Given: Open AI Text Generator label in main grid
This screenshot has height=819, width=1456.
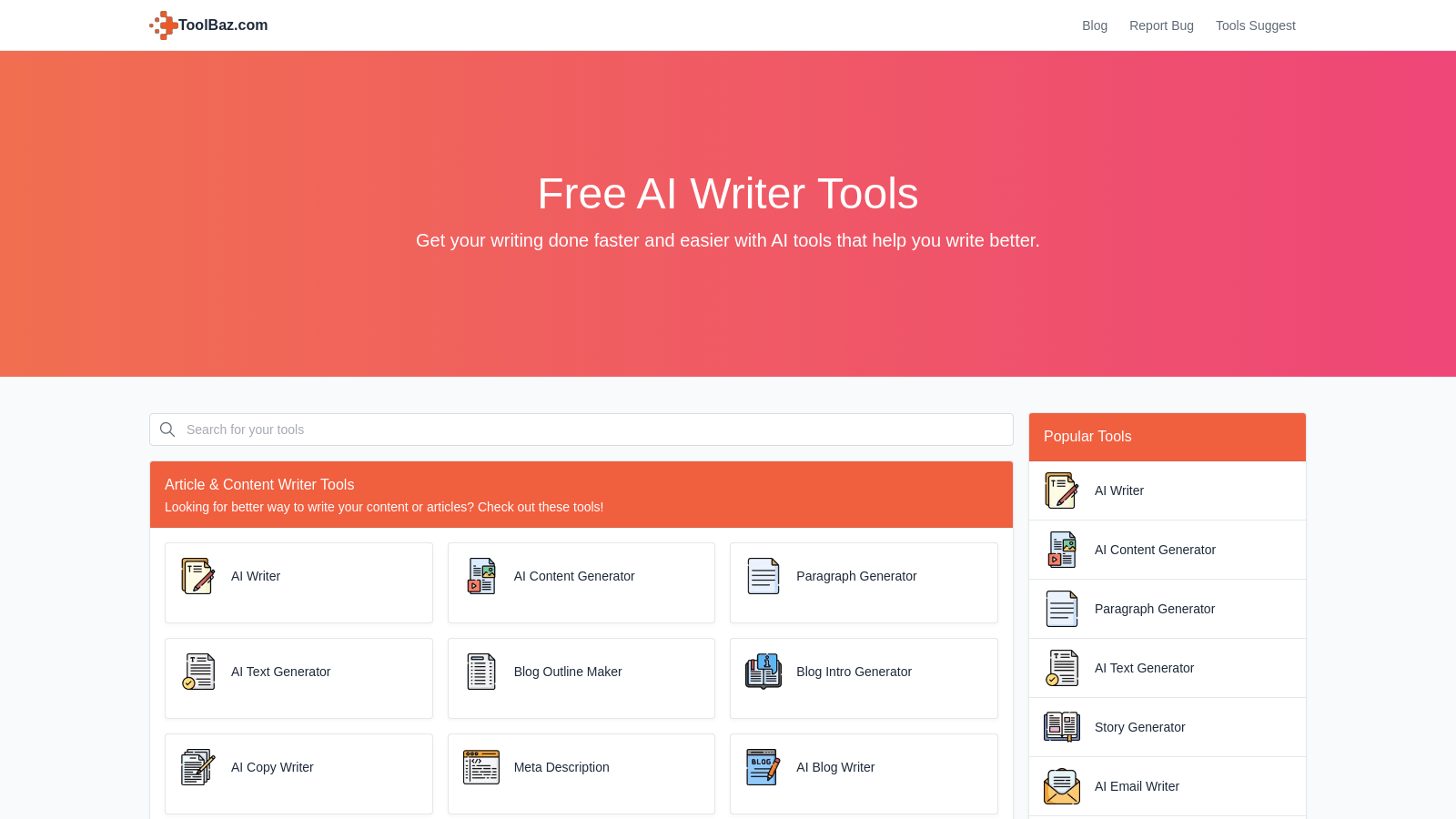Looking at the screenshot, I should tap(280, 672).
